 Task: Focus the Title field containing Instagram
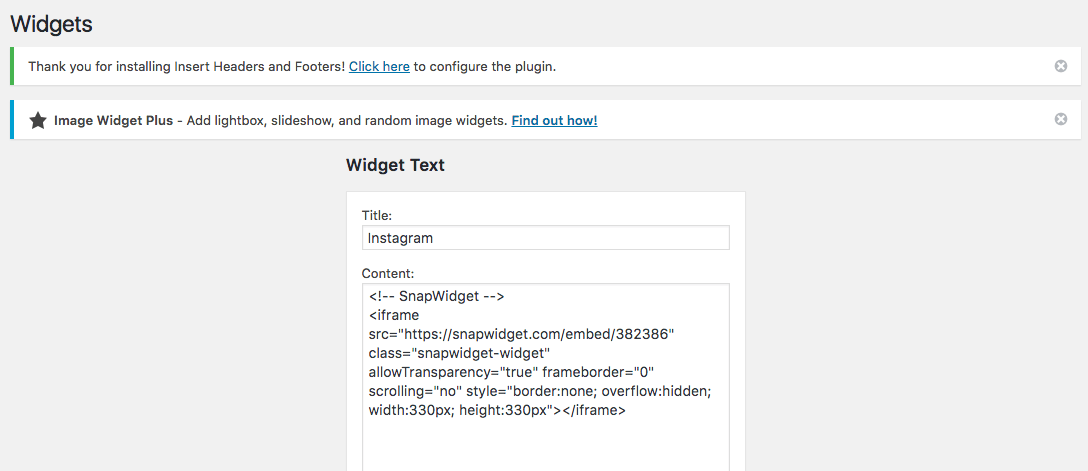545,238
